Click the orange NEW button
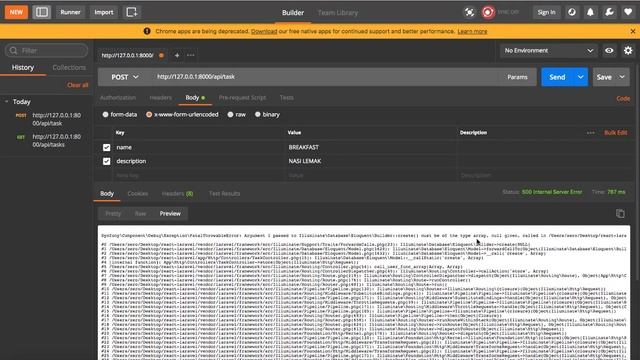 click(16, 12)
